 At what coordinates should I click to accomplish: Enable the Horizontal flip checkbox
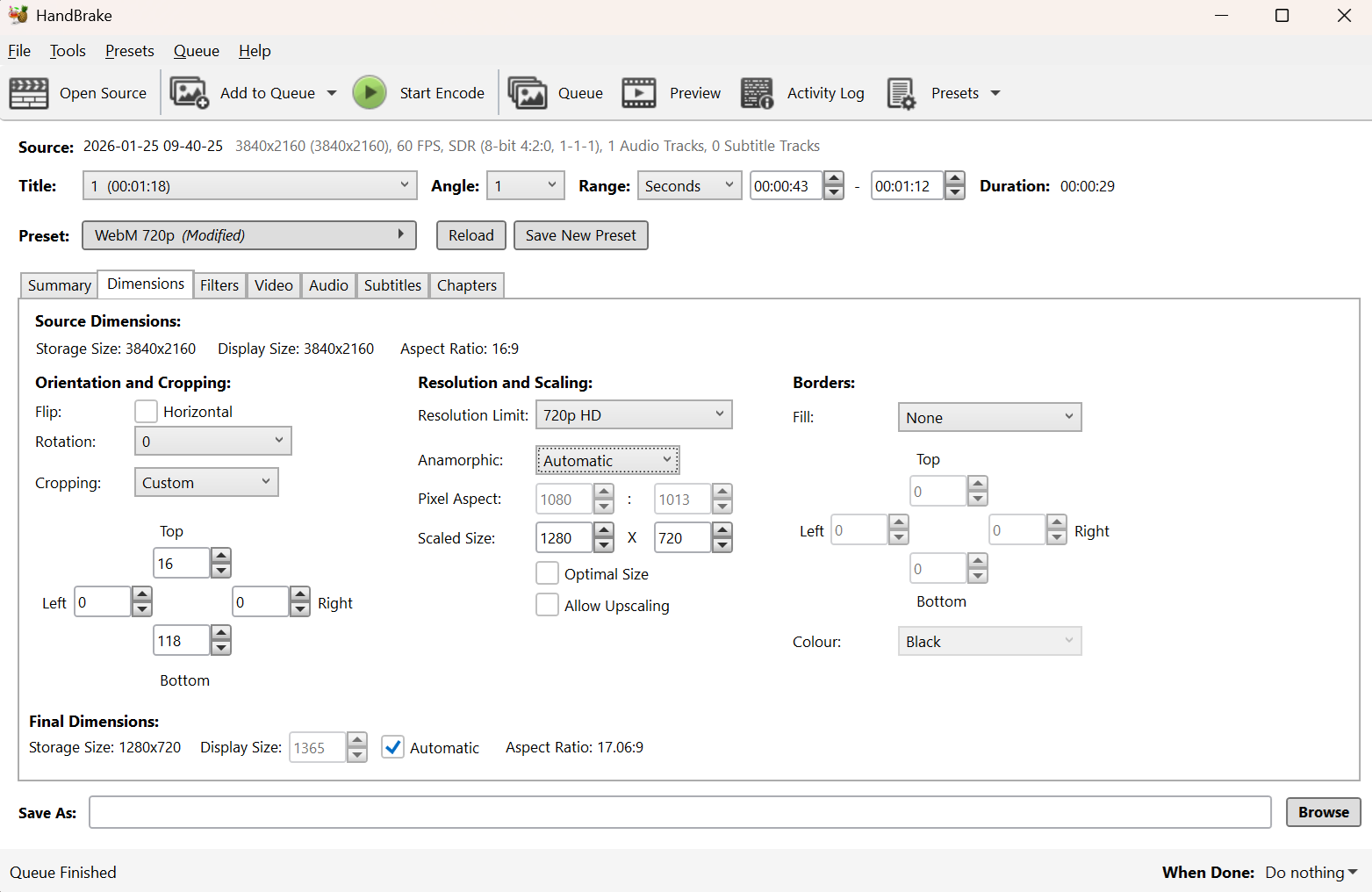(147, 412)
